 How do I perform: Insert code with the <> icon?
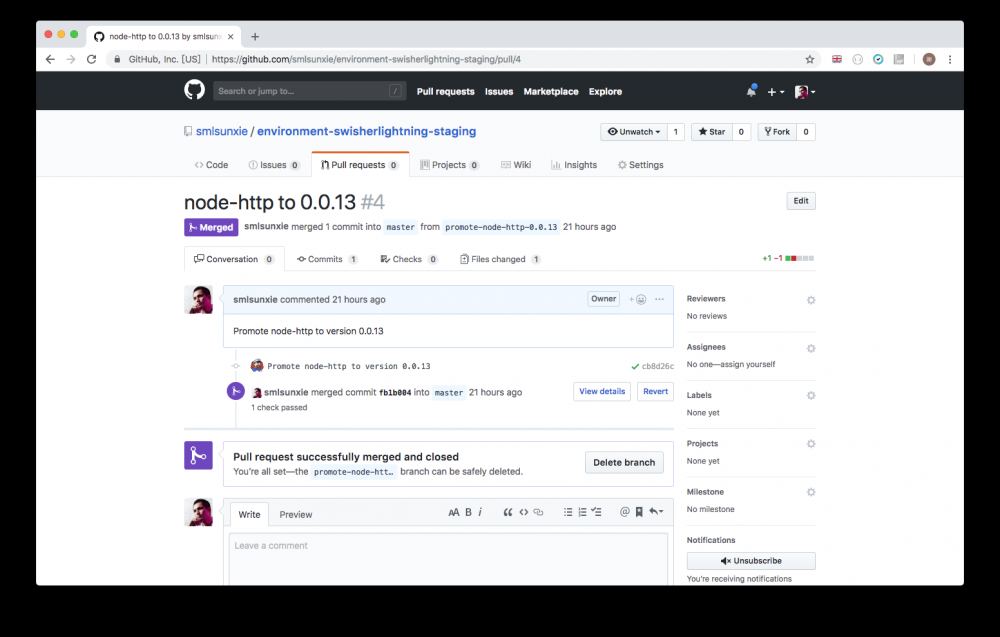click(x=524, y=512)
